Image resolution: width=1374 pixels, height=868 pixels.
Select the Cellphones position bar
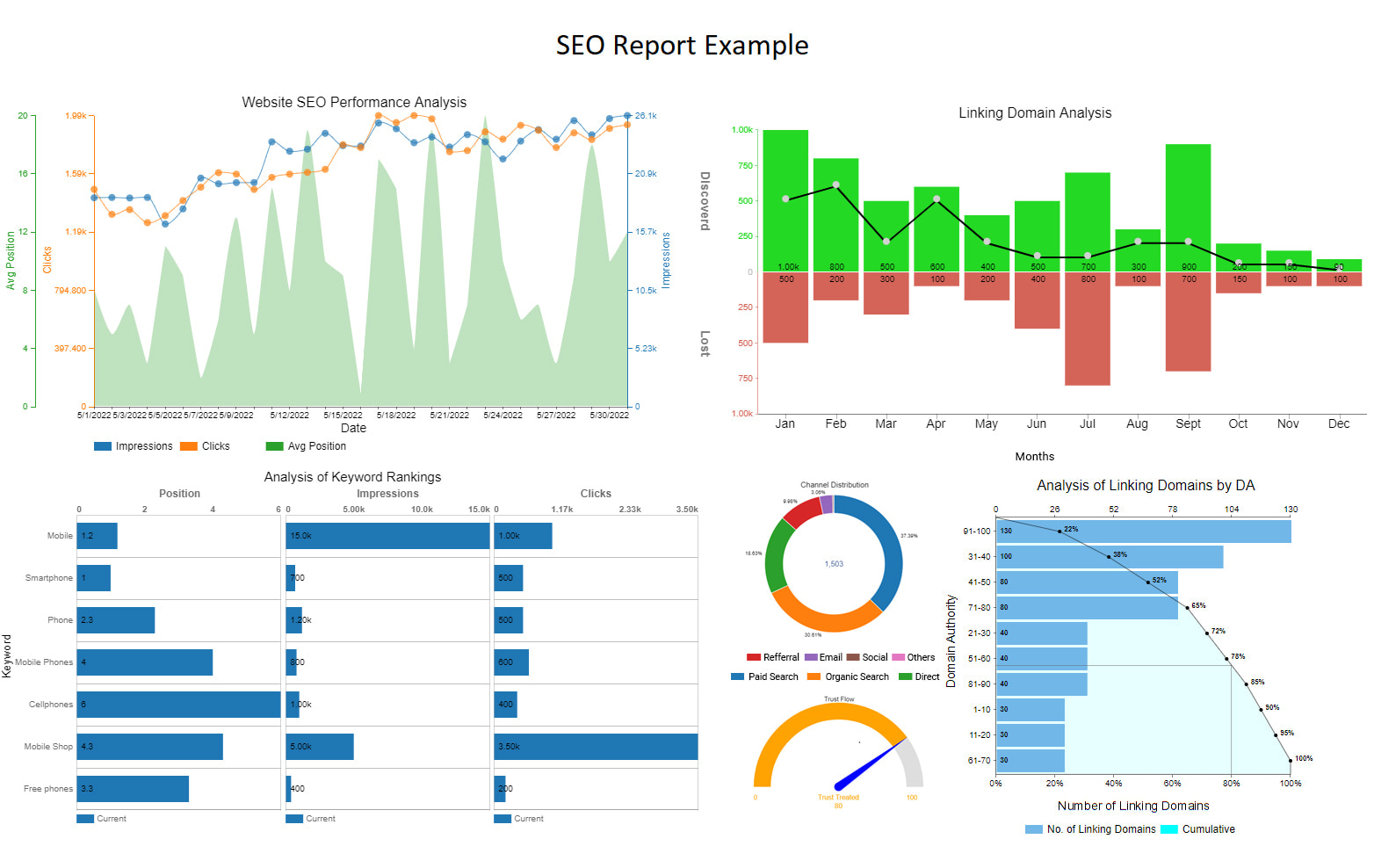click(178, 705)
